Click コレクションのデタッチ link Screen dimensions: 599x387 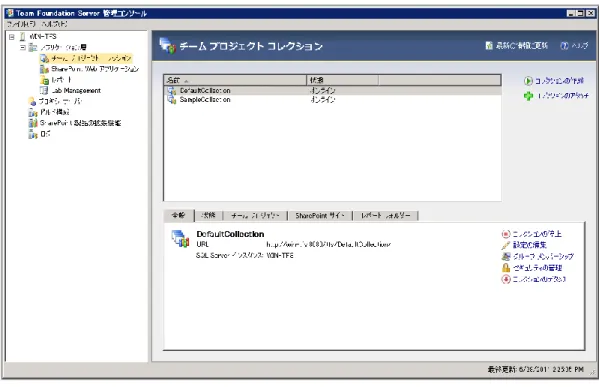point(539,279)
